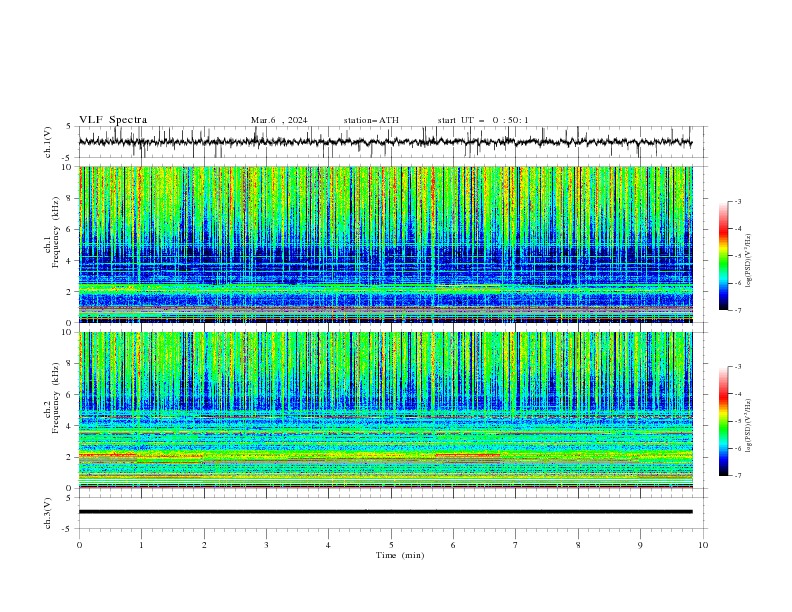Click time axis tick label '5'

pos(391,545)
